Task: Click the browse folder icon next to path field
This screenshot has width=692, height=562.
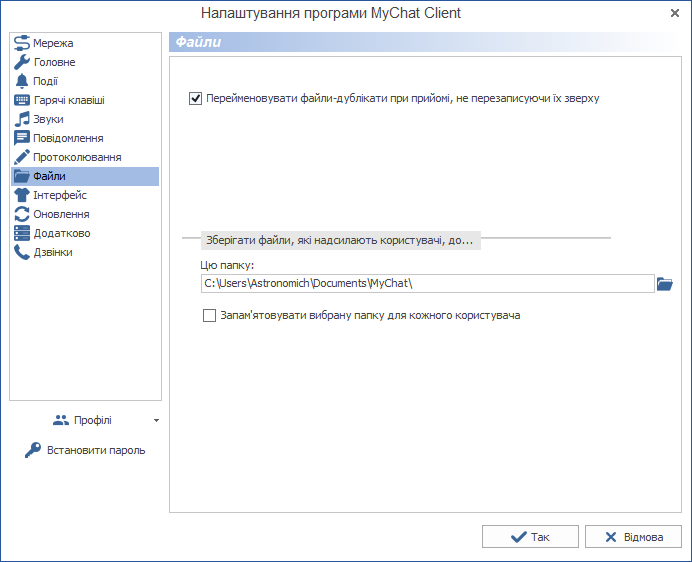Action: [665, 283]
